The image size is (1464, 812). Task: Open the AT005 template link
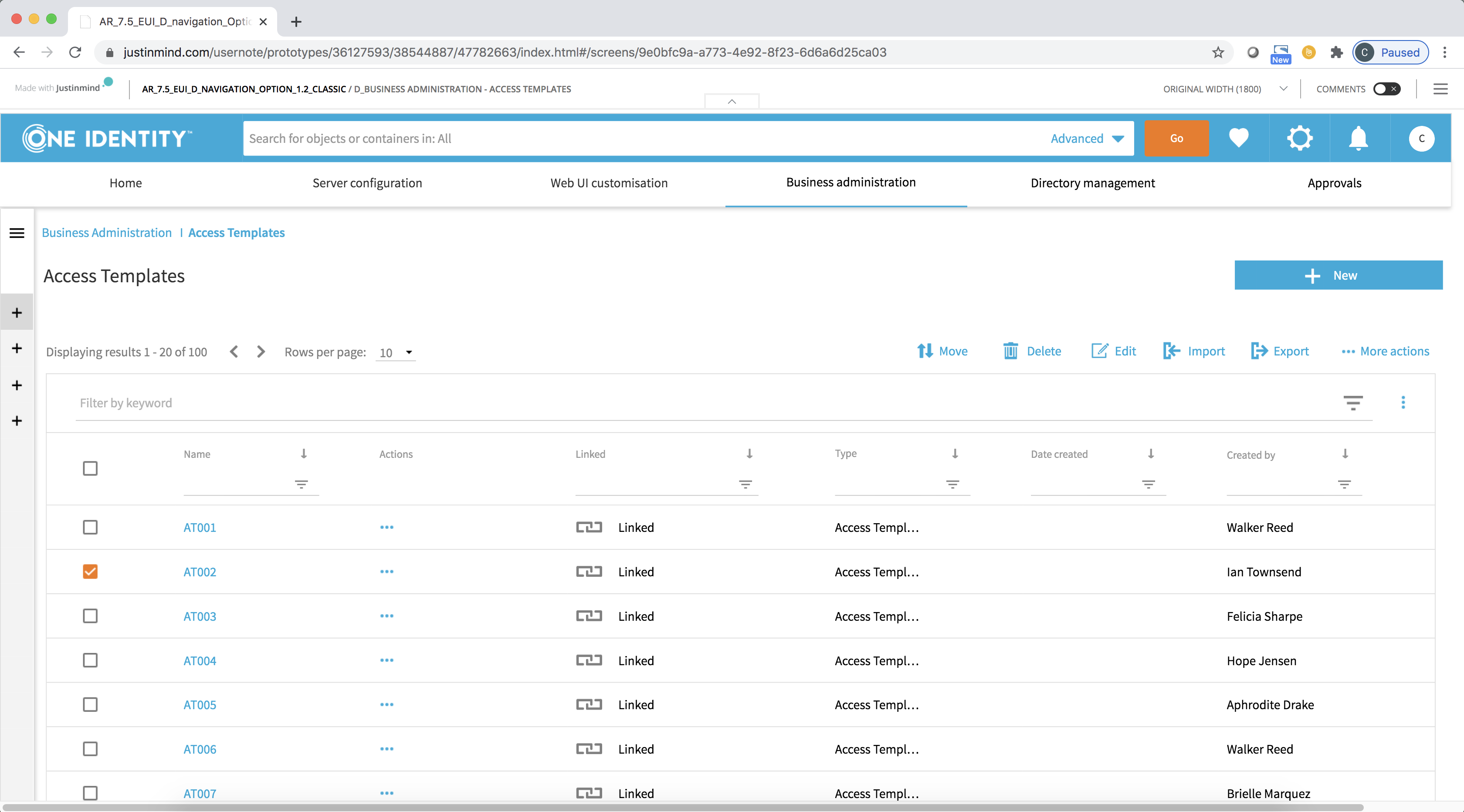[x=200, y=704]
